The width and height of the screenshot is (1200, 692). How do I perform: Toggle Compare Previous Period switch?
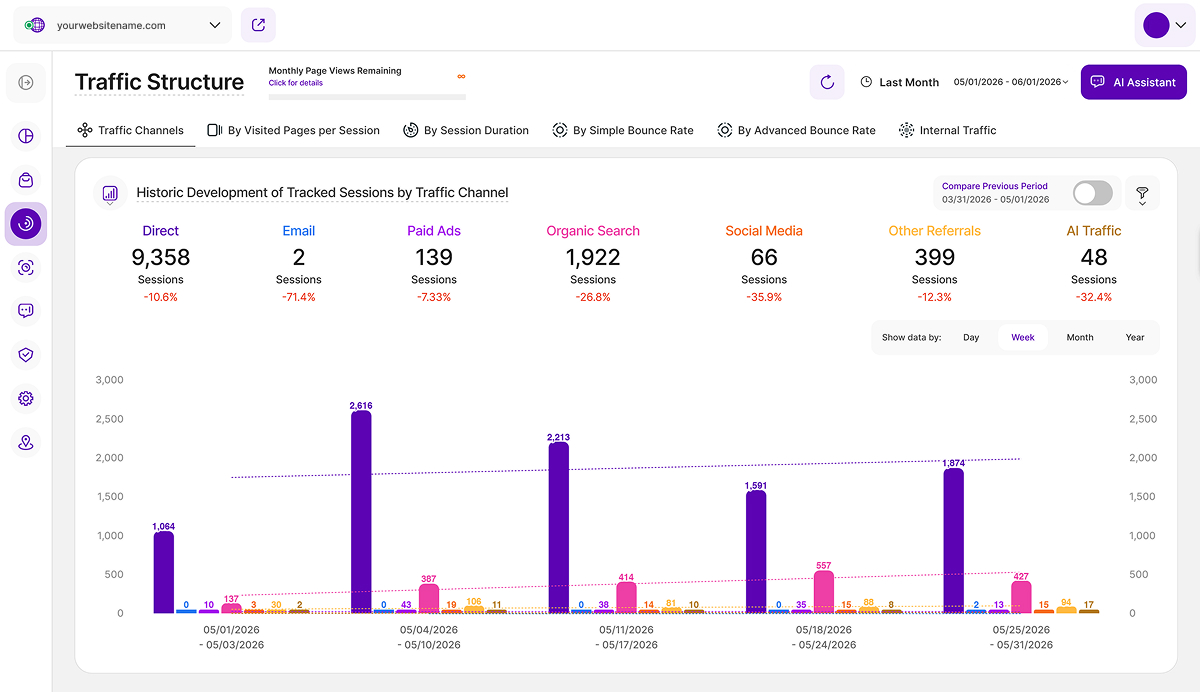click(1092, 193)
